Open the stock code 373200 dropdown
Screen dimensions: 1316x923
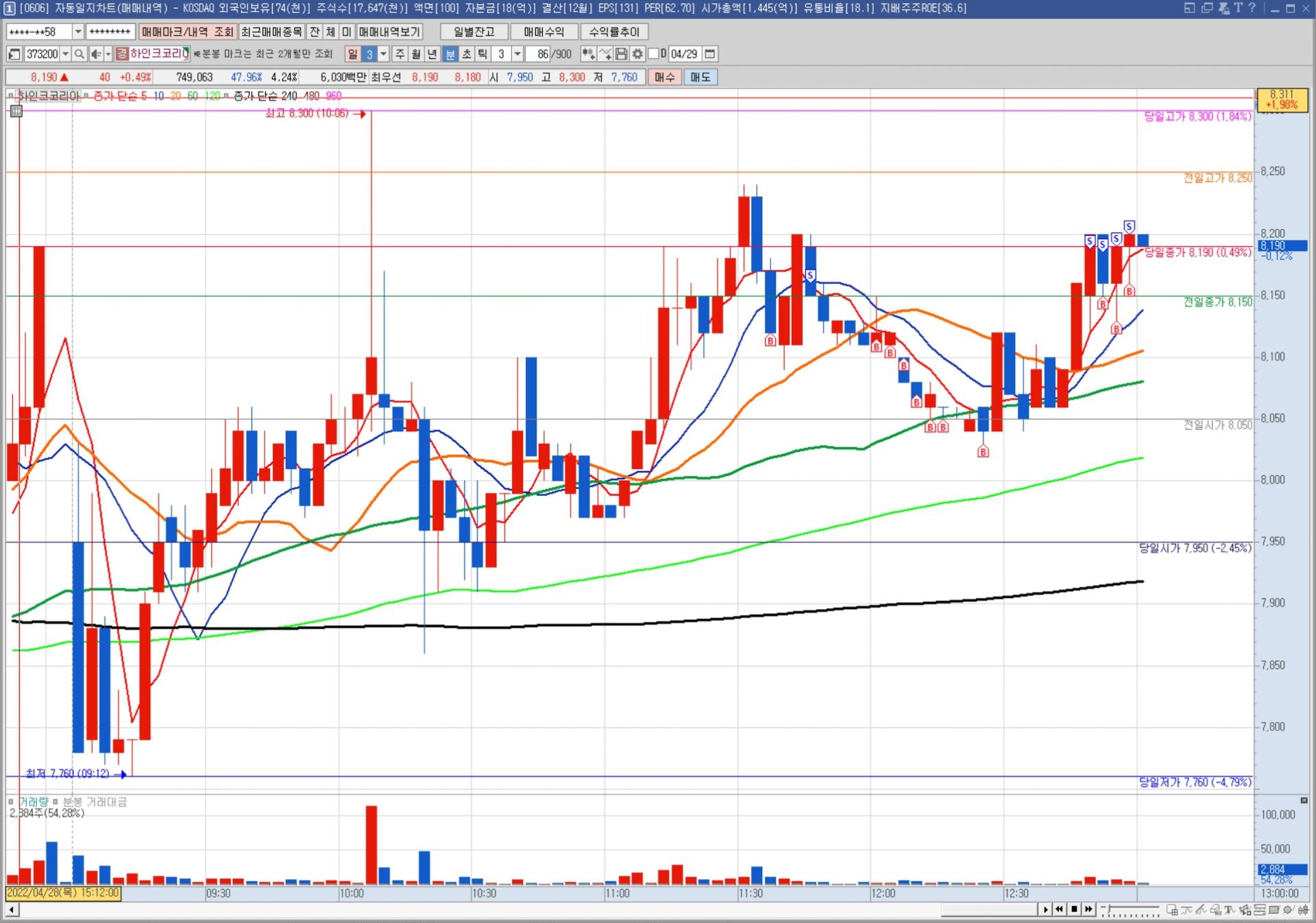[66, 54]
